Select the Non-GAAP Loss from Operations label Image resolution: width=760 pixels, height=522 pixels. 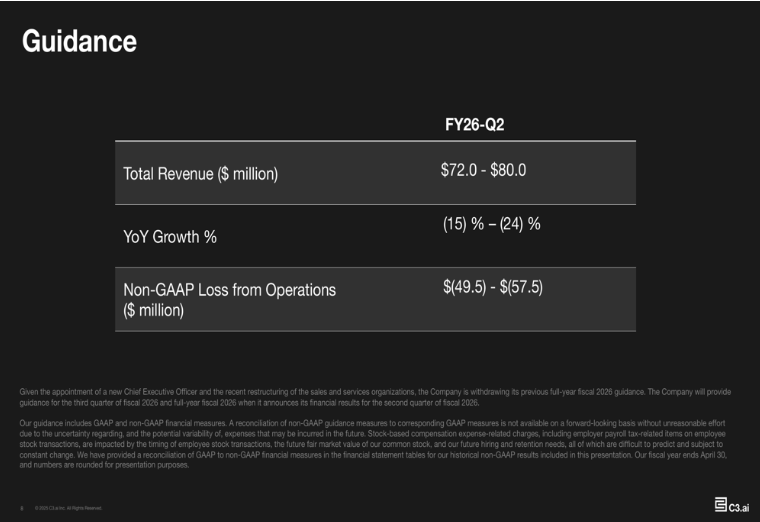click(229, 290)
